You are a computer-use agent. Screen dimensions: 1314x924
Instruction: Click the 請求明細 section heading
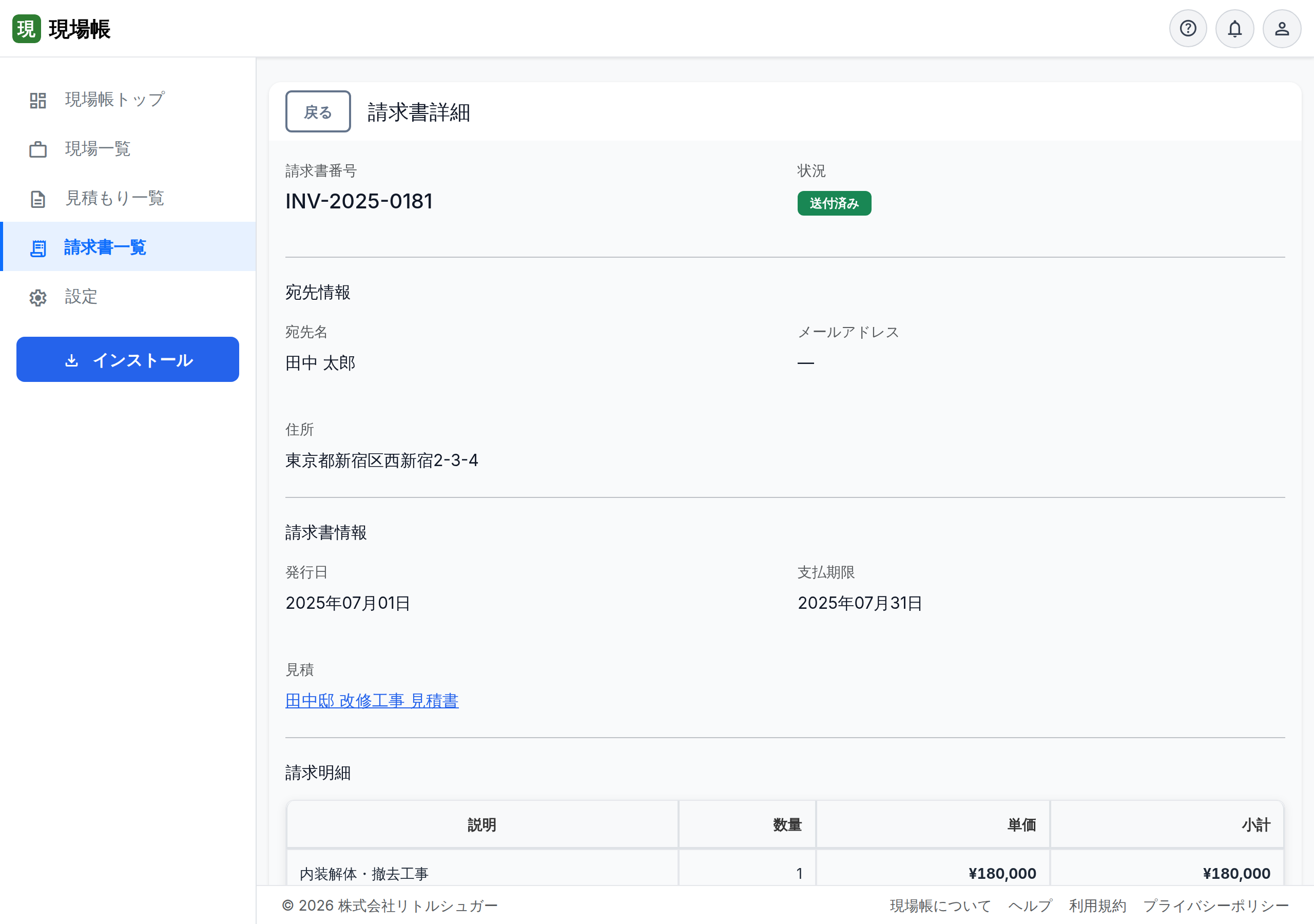click(x=318, y=774)
